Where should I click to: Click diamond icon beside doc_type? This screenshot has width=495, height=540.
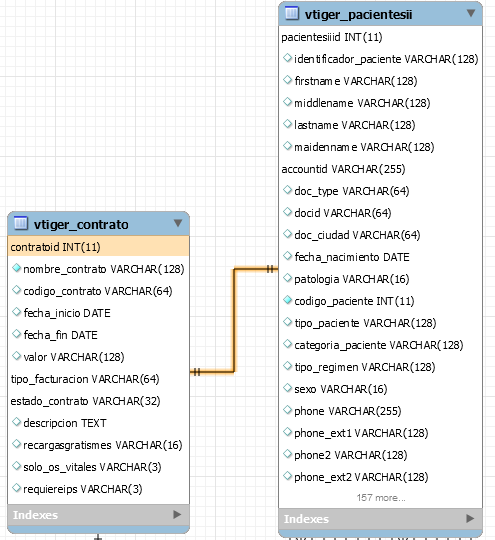pyautogui.click(x=287, y=190)
